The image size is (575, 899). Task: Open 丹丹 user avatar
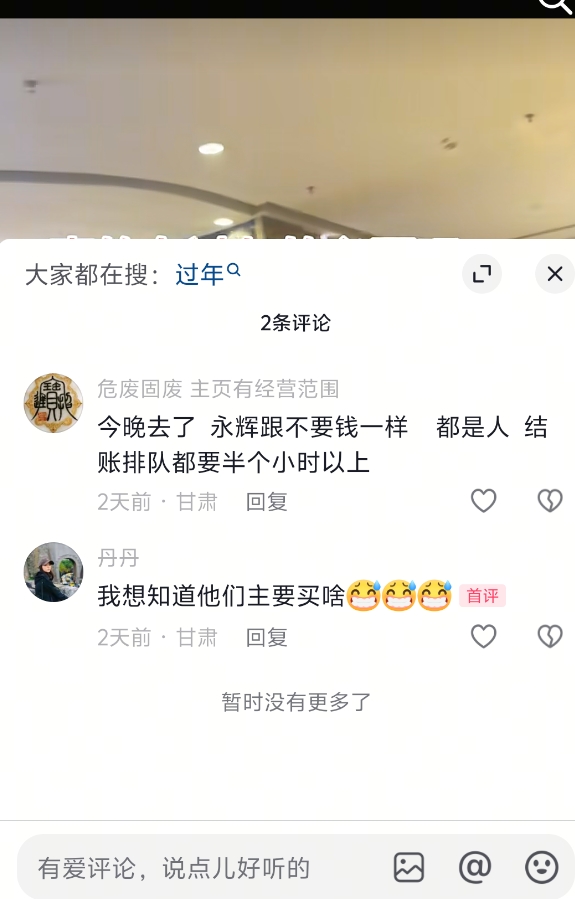(x=53, y=572)
